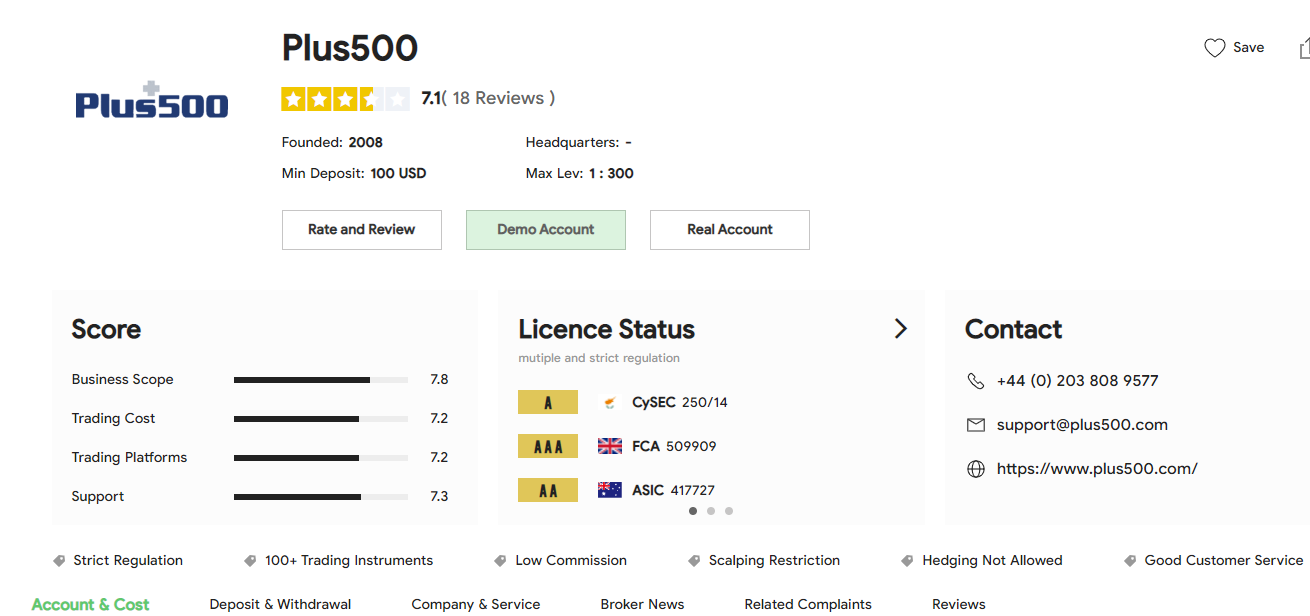The width and height of the screenshot is (1310, 616).
Task: Open a Real Account
Action: (730, 230)
